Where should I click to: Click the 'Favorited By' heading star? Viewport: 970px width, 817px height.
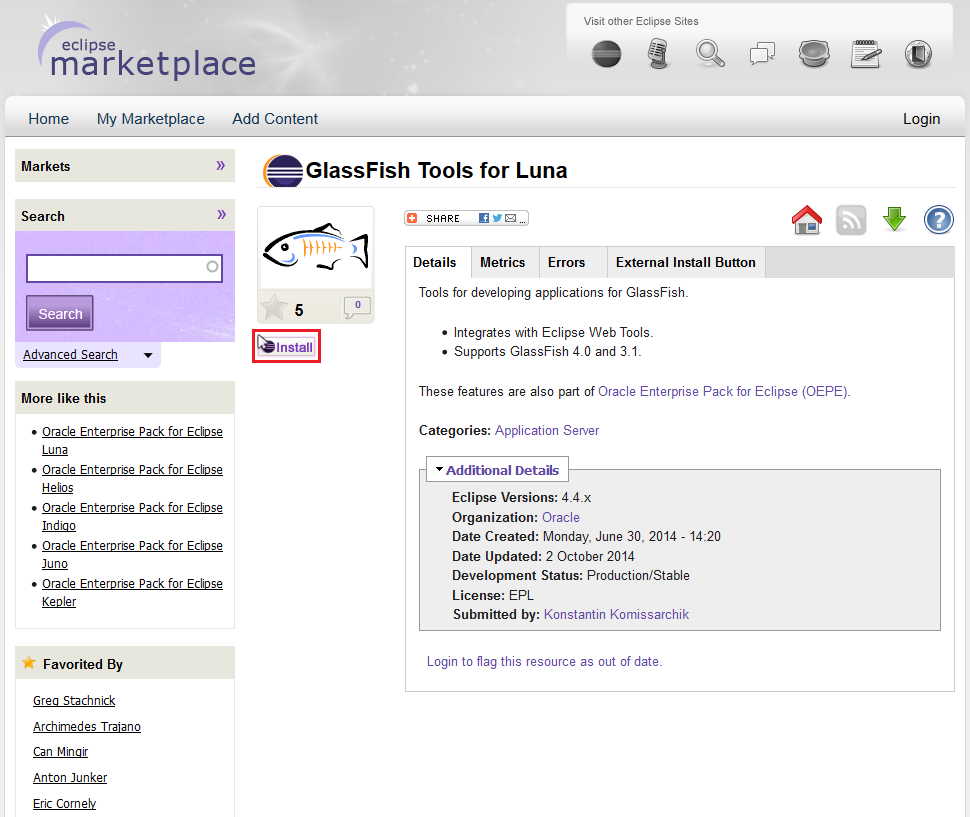tap(28, 663)
